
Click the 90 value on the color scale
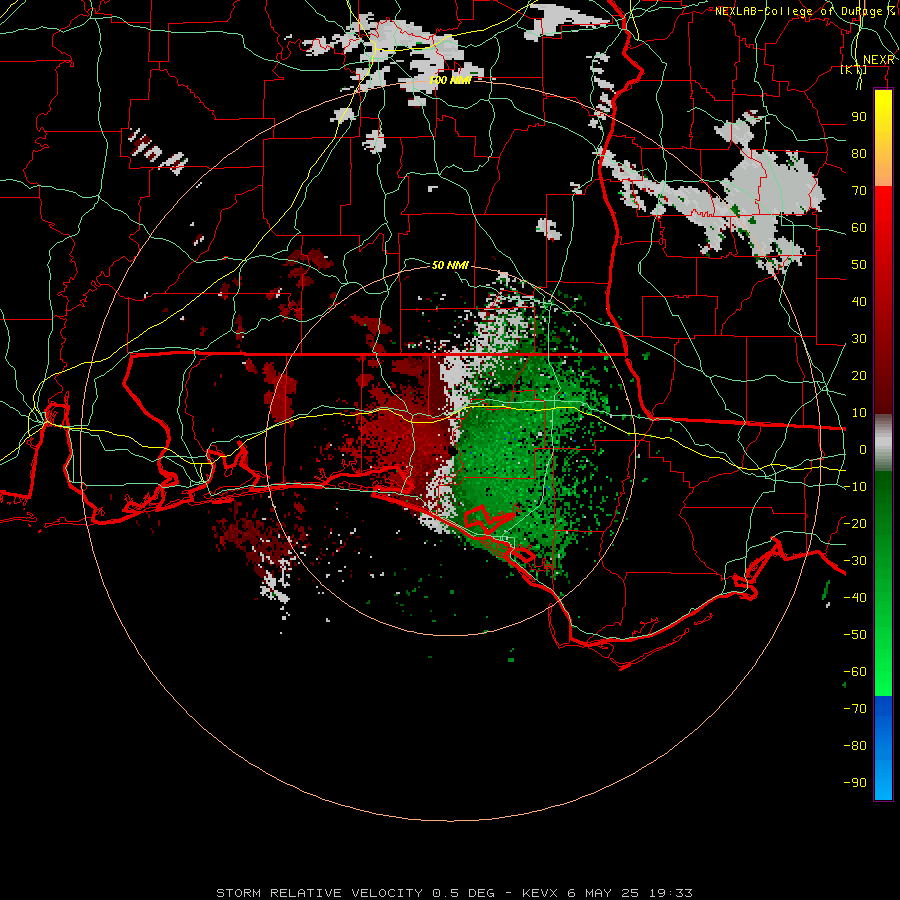pyautogui.click(x=859, y=117)
